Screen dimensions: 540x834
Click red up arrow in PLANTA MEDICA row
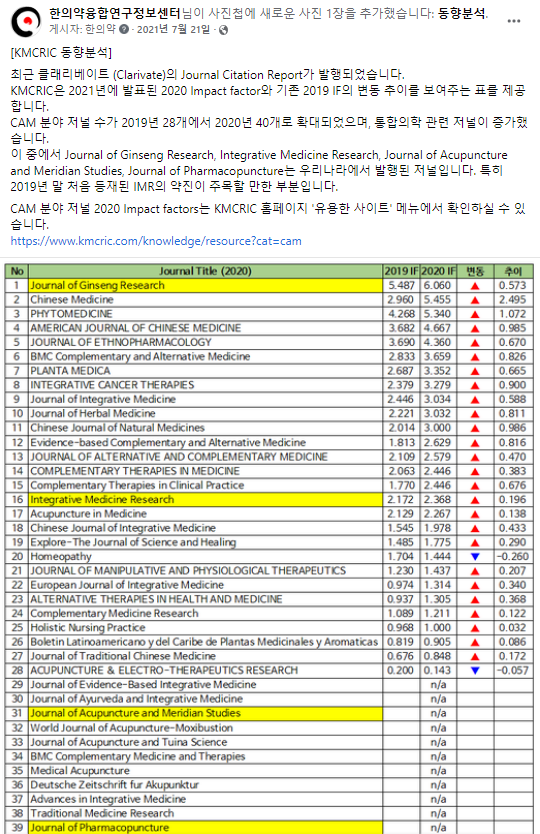(475, 371)
